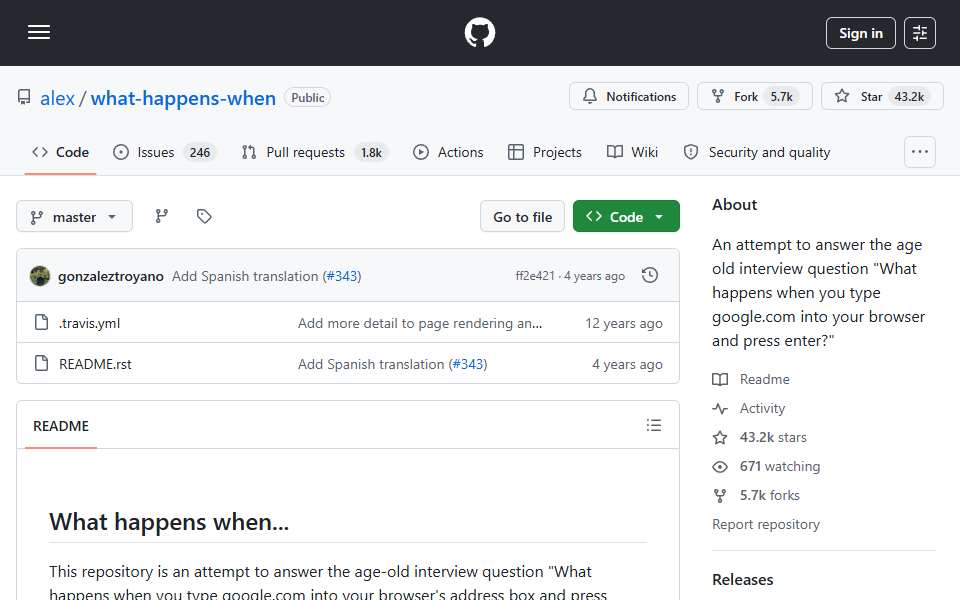Fork the repository
The image size is (960, 600).
point(755,96)
